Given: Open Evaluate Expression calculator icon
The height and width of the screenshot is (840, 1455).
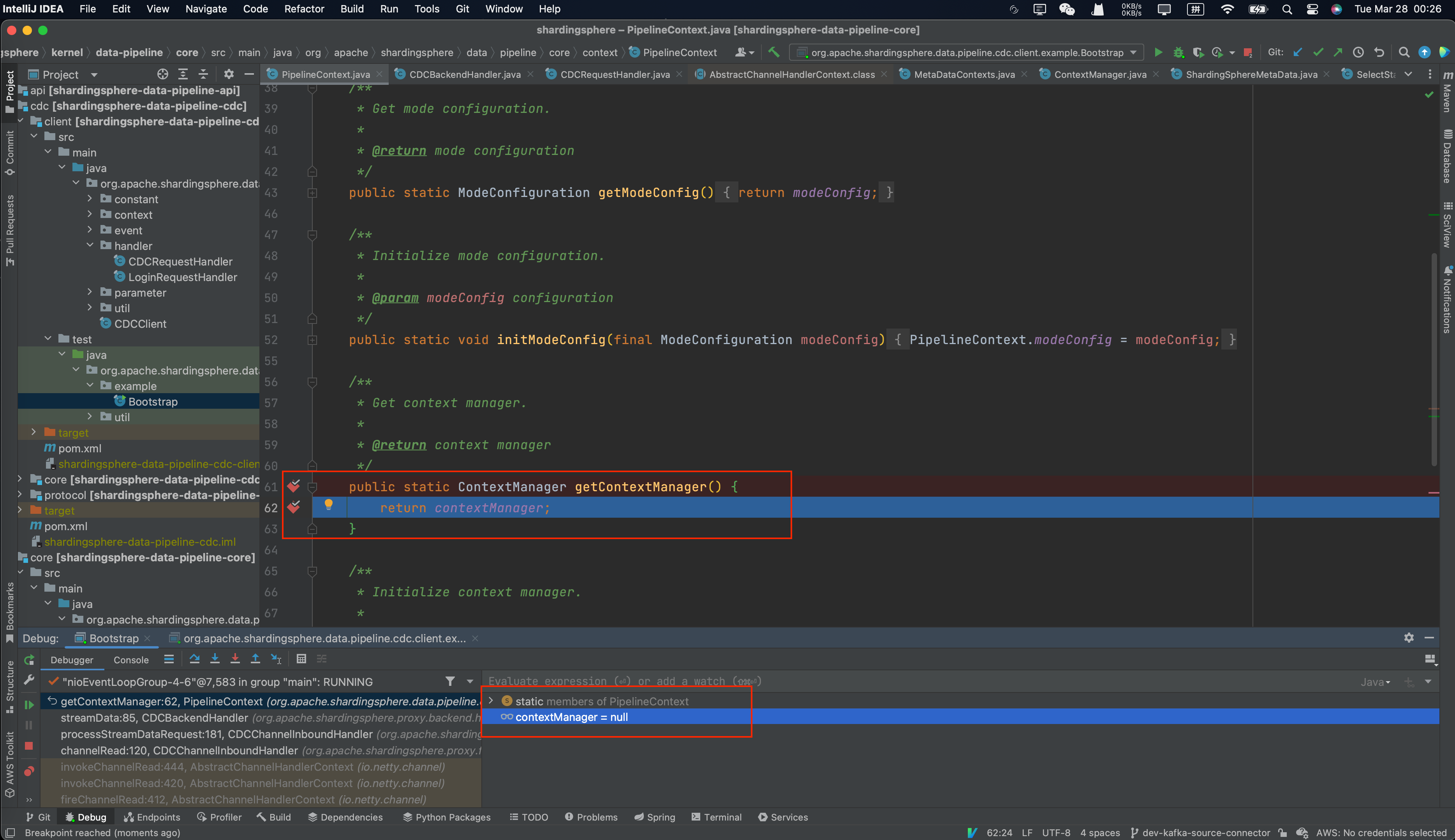Looking at the screenshot, I should tap(301, 659).
